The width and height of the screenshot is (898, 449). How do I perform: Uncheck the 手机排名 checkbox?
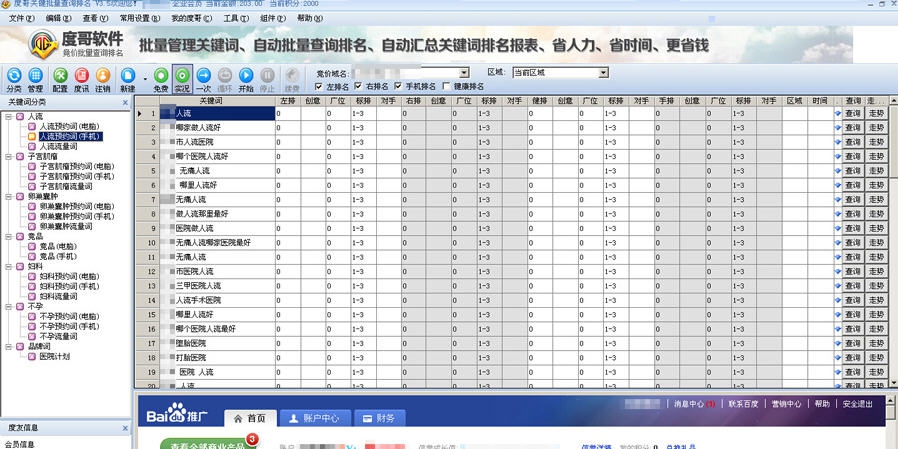[x=397, y=86]
